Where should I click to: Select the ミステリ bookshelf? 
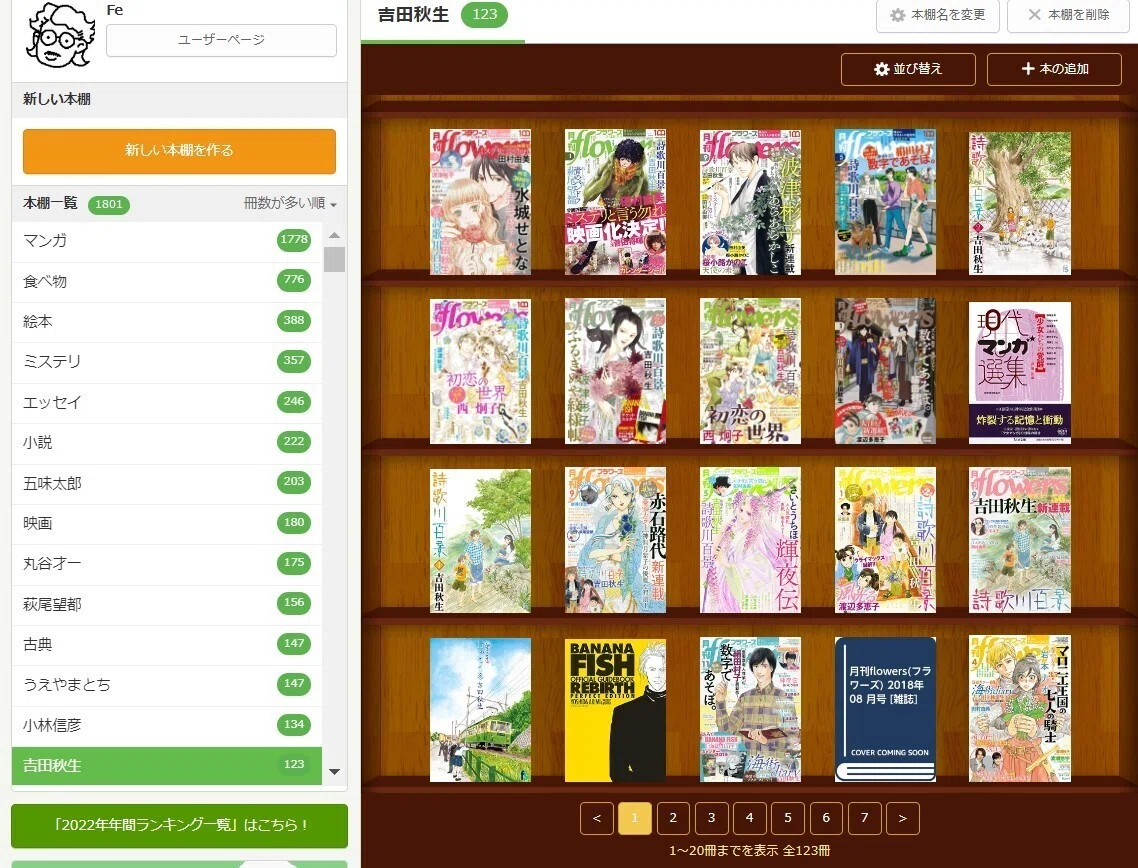tap(167, 361)
